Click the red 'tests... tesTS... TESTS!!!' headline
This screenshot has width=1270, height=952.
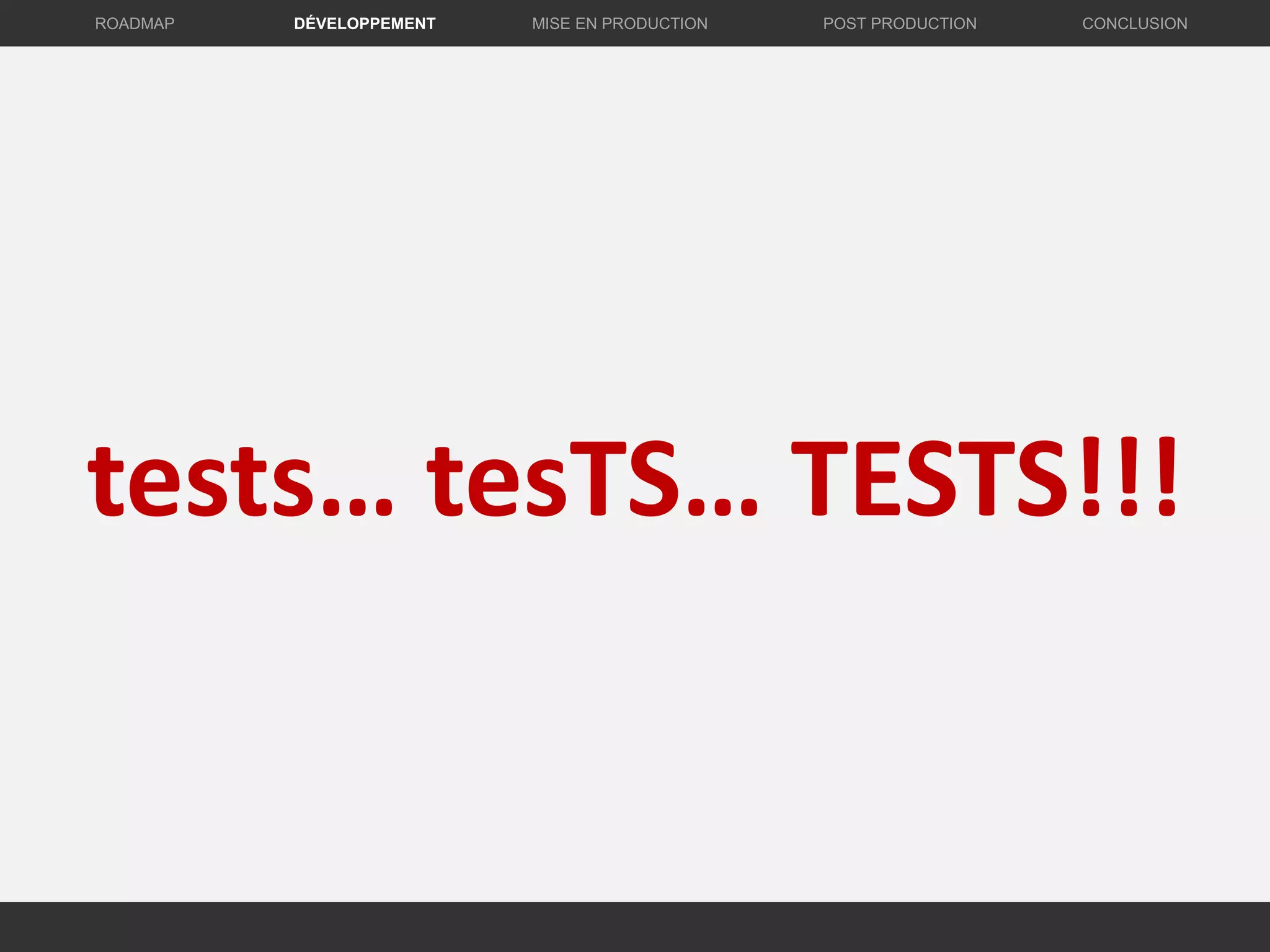(633, 478)
